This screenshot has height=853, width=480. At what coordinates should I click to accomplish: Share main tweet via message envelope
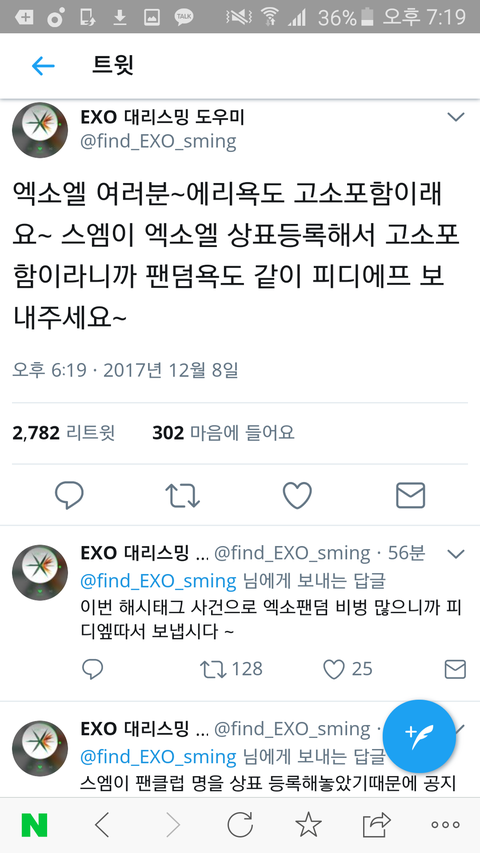[410, 496]
